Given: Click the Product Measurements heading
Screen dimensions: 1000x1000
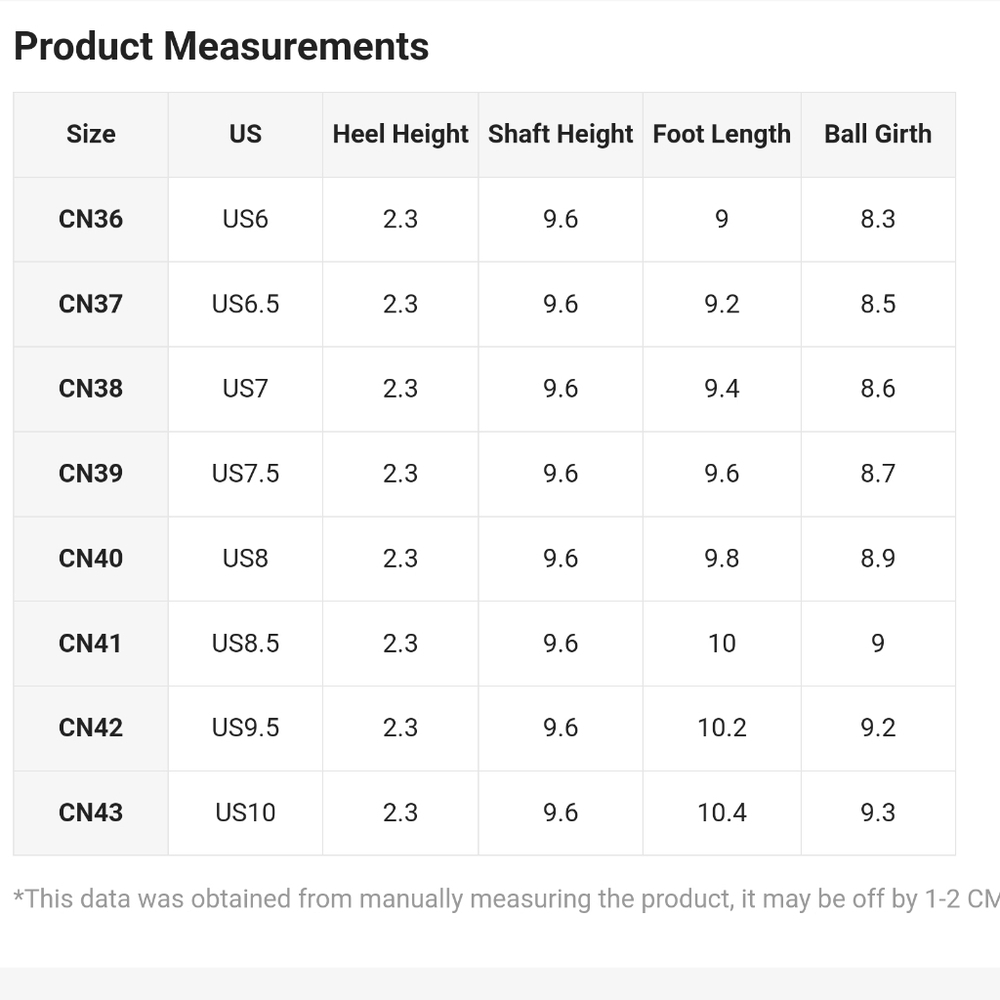Looking at the screenshot, I should tap(221, 47).
